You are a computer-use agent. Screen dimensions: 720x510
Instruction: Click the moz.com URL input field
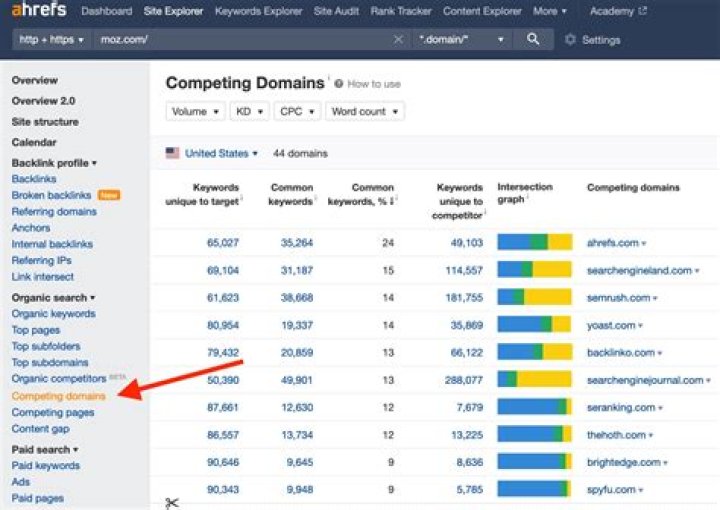[x=240, y=40]
